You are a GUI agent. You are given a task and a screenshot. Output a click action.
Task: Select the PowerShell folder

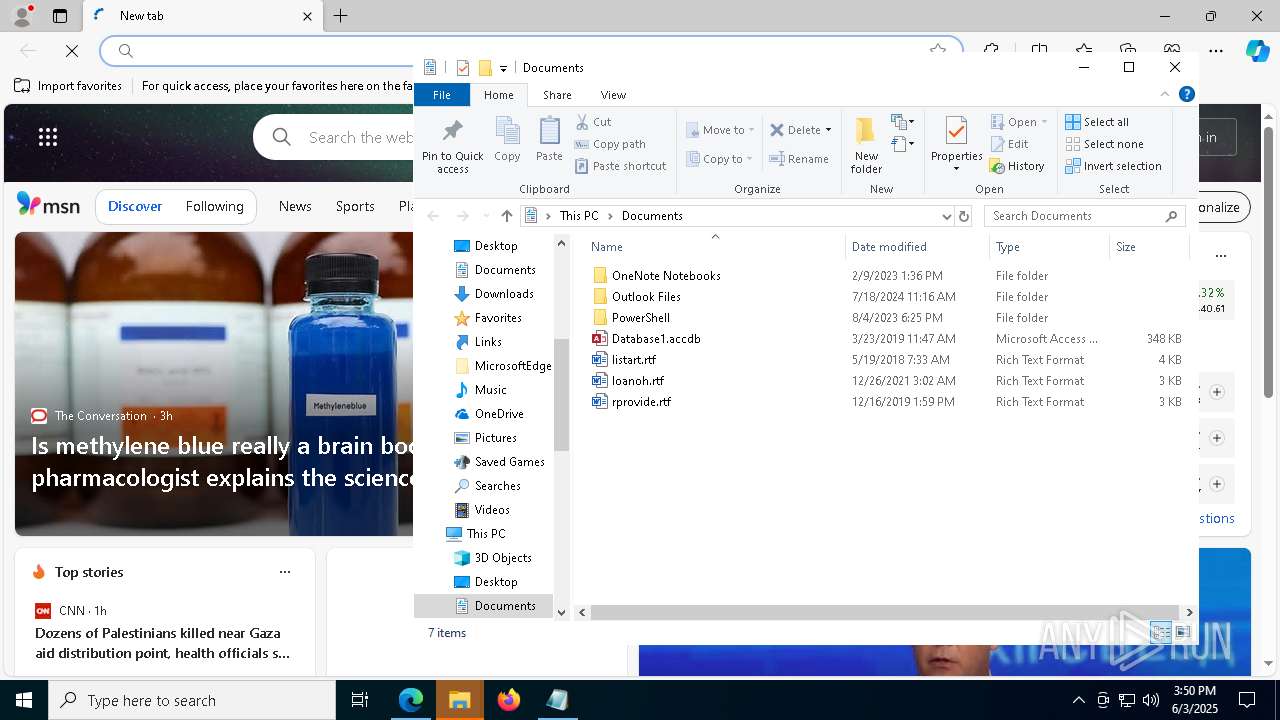(x=641, y=318)
